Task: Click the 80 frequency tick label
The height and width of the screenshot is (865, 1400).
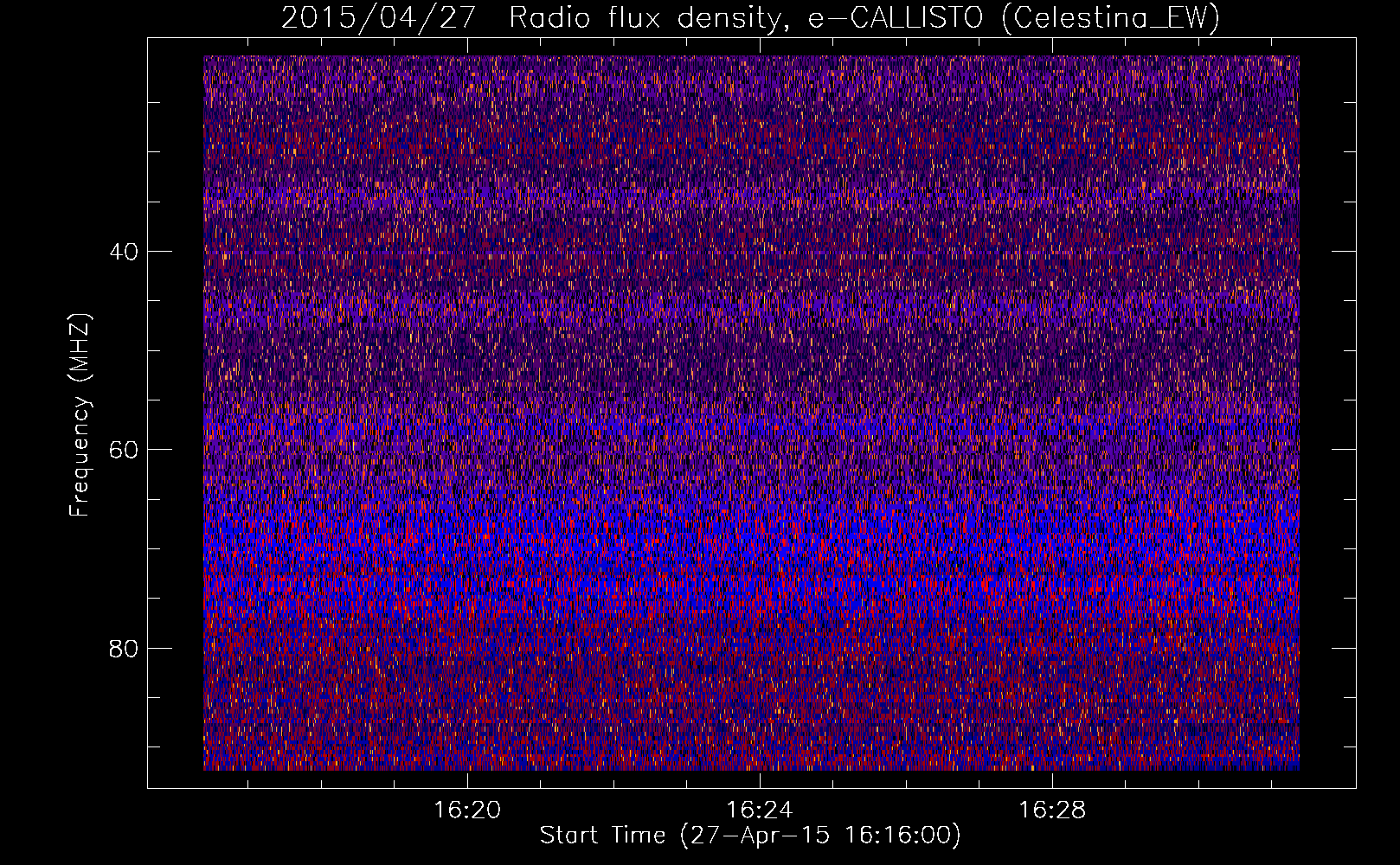Action: tap(124, 648)
